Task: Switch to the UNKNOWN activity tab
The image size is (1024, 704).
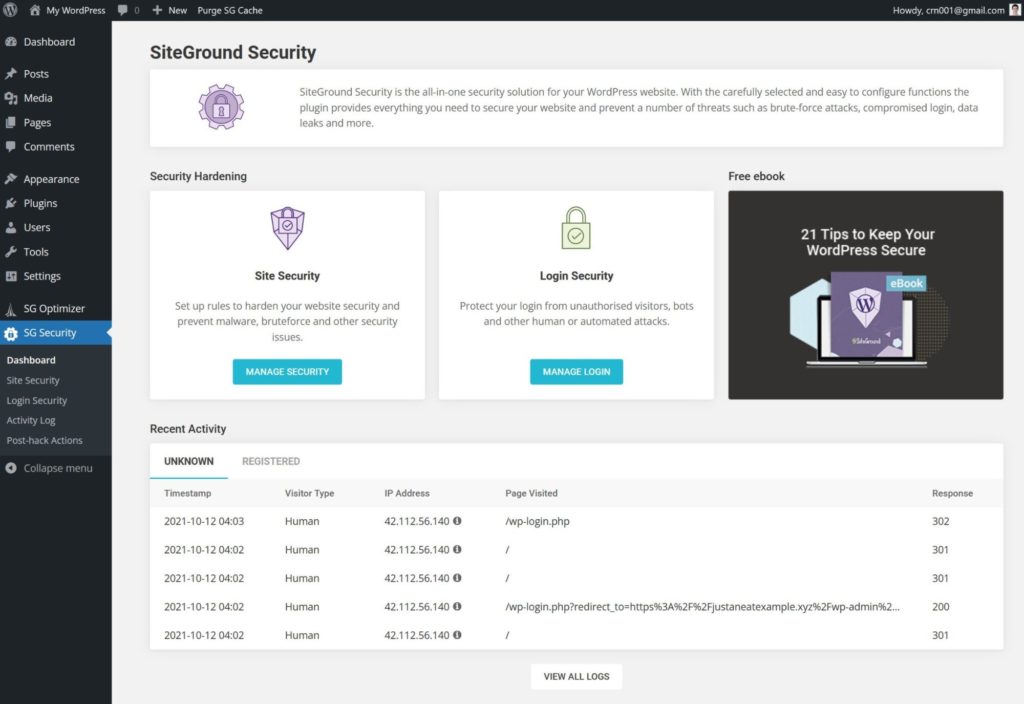Action: (x=189, y=461)
